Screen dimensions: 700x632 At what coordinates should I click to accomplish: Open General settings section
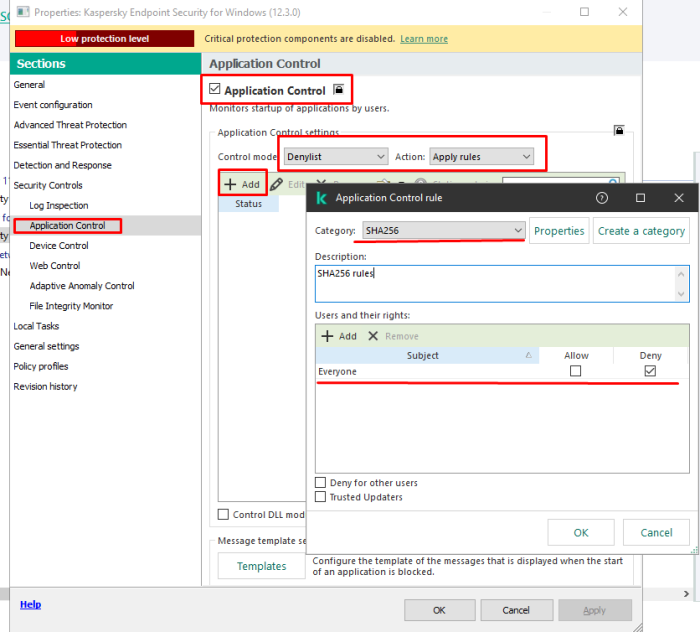[x=46, y=346]
